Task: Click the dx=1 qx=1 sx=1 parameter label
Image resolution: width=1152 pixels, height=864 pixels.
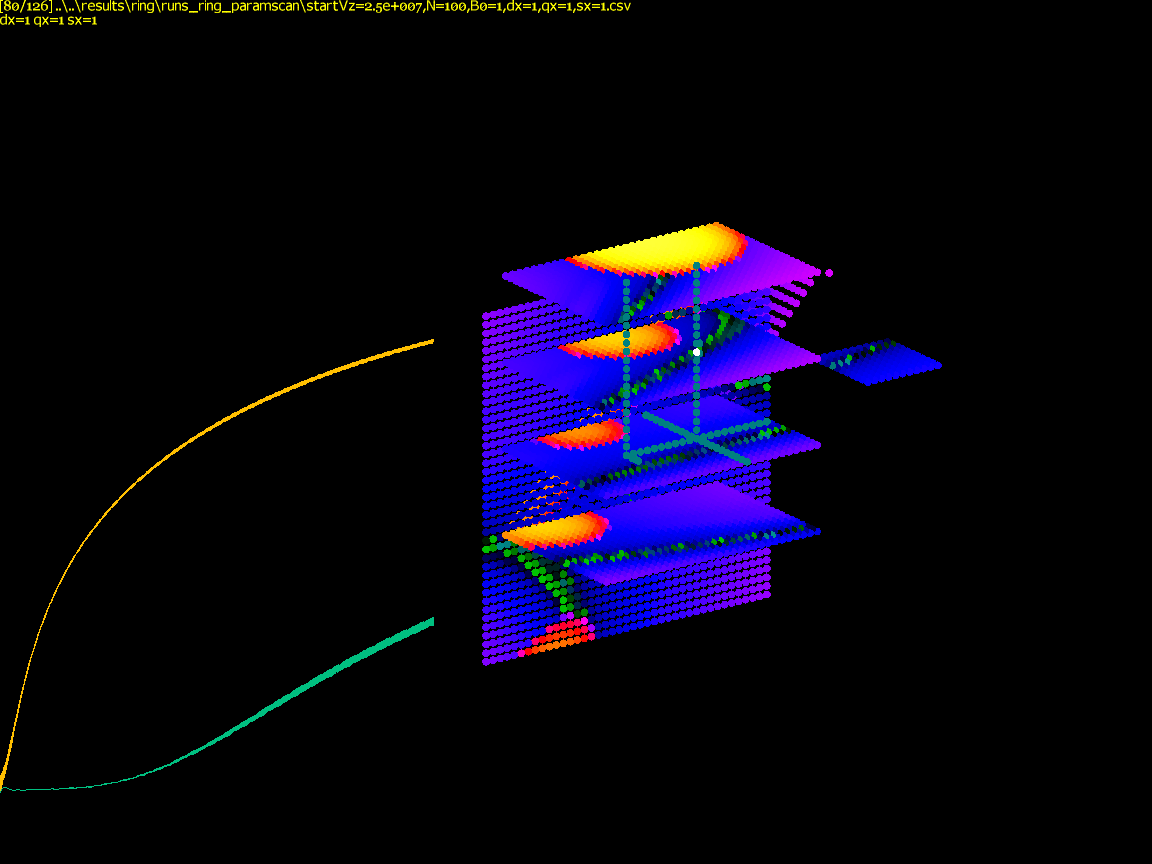Action: pos(48,19)
